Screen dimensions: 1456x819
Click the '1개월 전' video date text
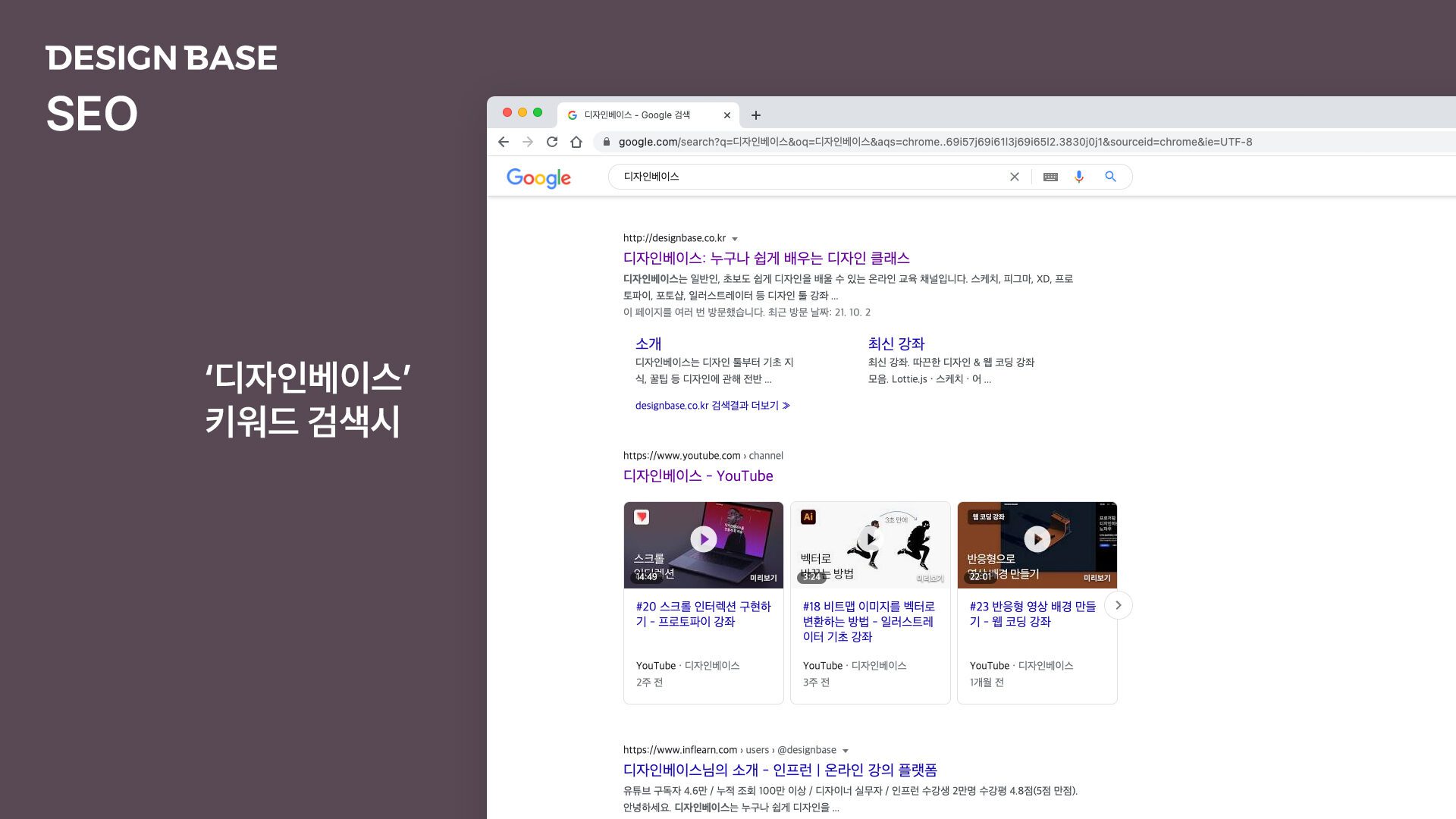pos(987,682)
